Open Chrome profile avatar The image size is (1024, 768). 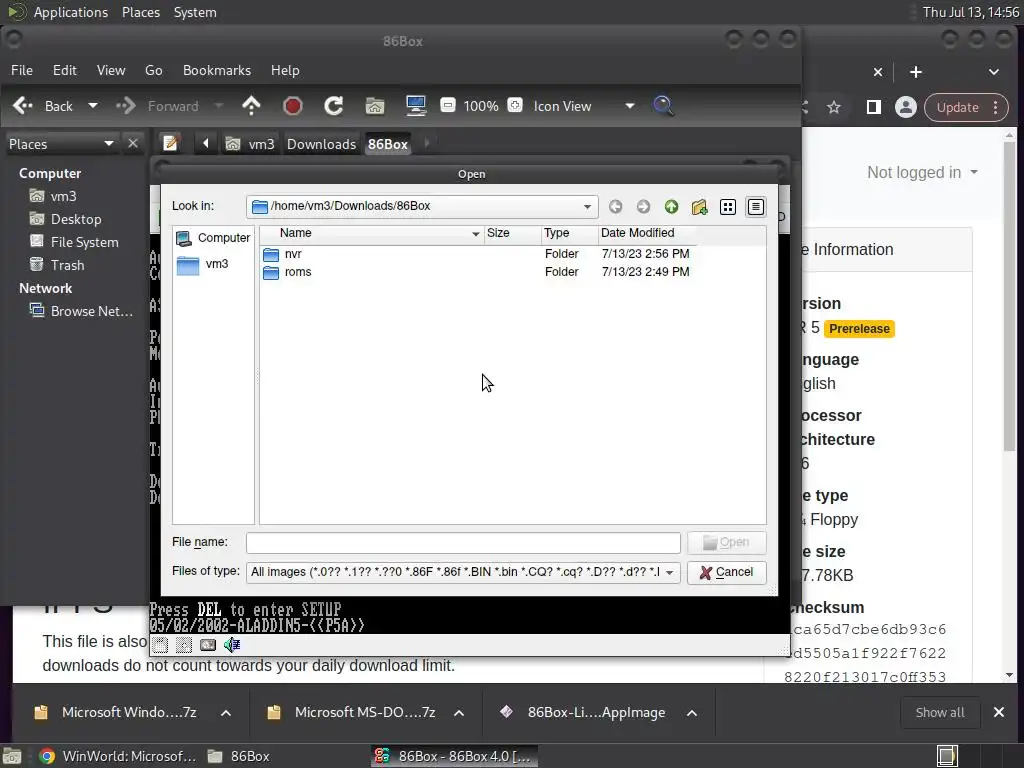tap(906, 107)
